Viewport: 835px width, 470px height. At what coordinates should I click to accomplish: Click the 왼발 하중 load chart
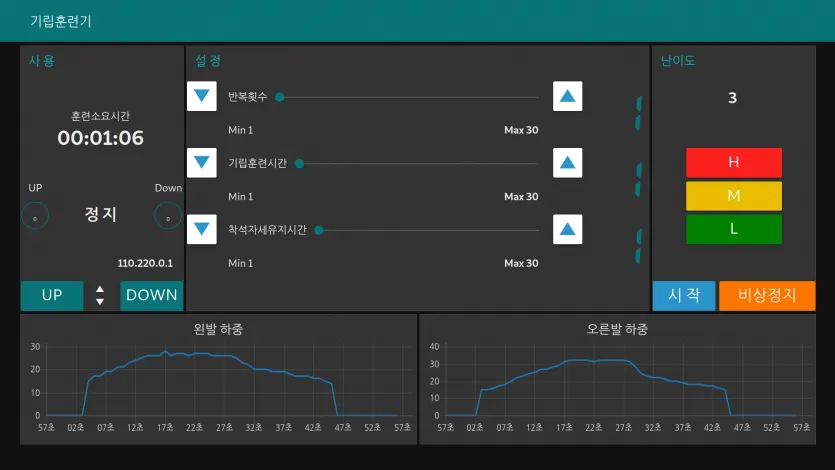[x=218, y=380]
